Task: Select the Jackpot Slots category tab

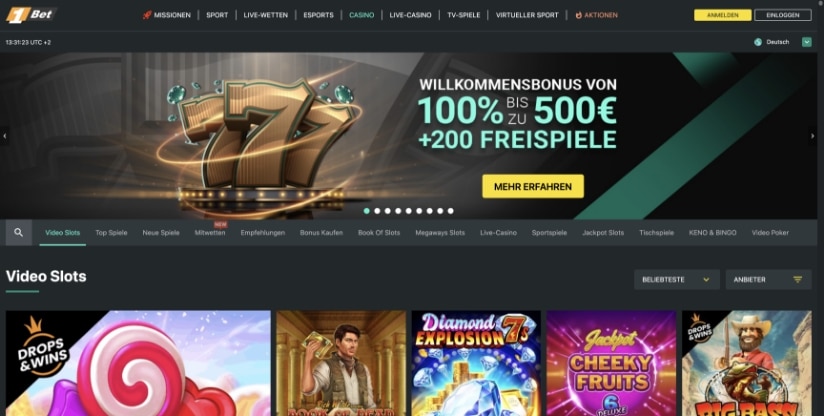Action: [603, 233]
